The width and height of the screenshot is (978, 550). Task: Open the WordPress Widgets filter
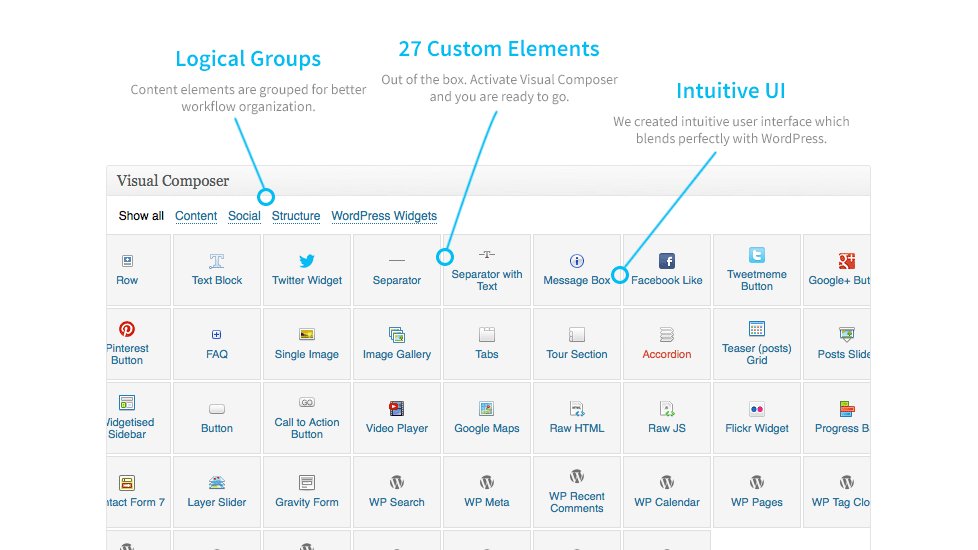point(384,216)
